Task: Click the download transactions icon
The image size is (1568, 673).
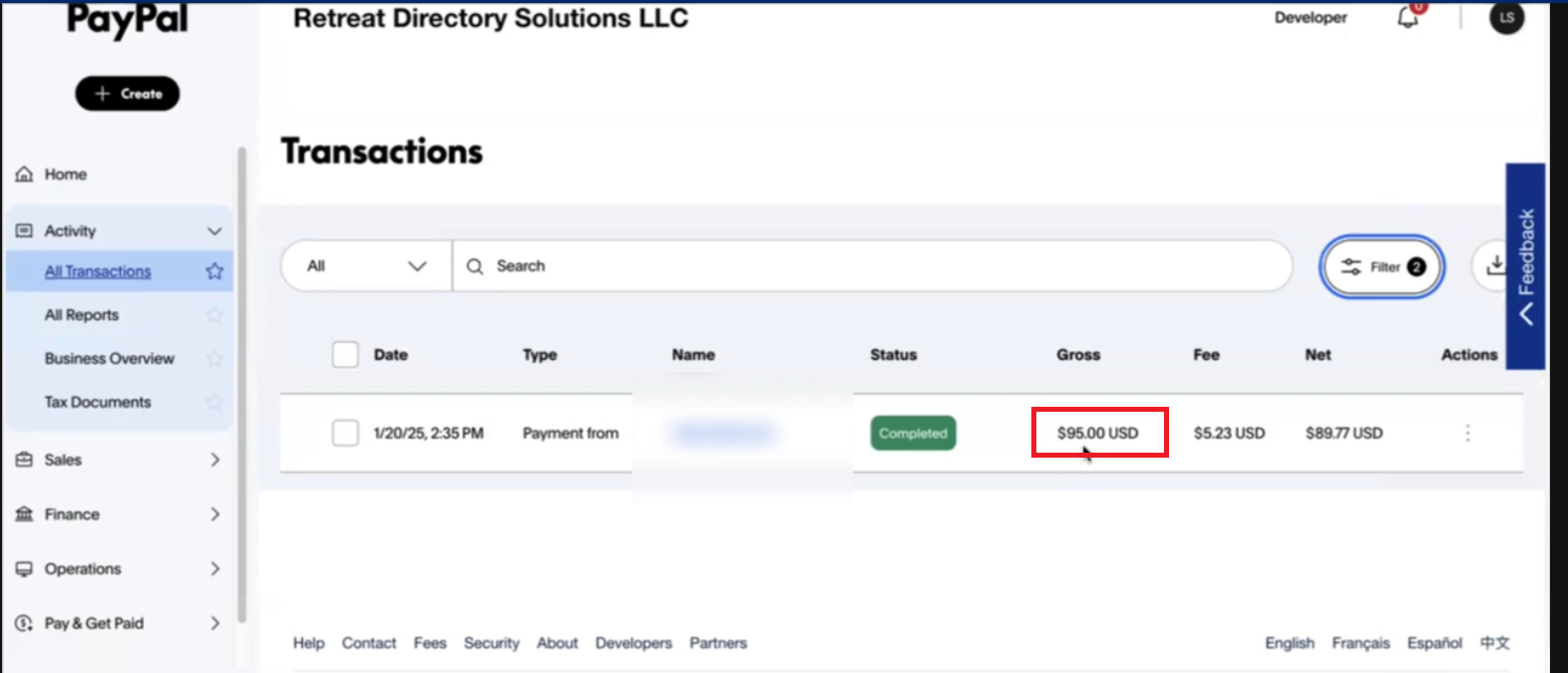Action: (1494, 266)
